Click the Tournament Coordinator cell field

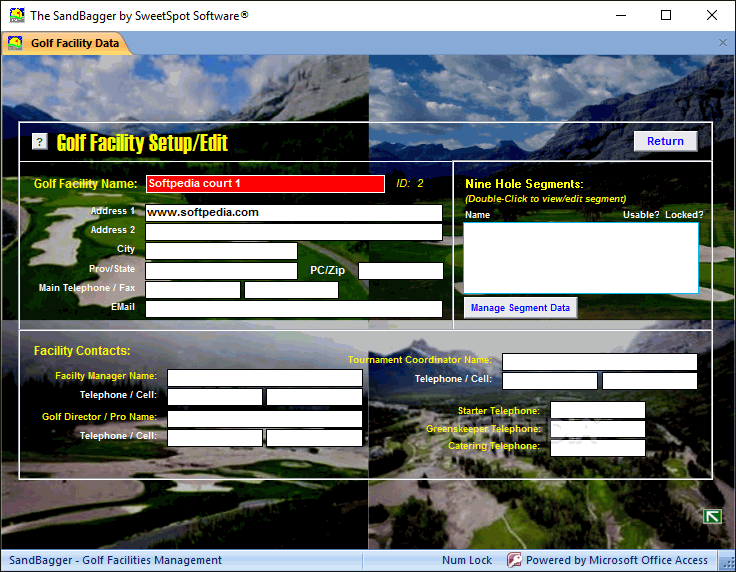[650, 381]
